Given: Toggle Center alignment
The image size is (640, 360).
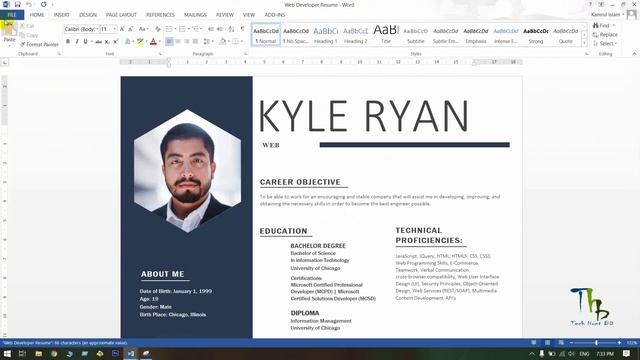Looking at the screenshot, I should coord(178,42).
